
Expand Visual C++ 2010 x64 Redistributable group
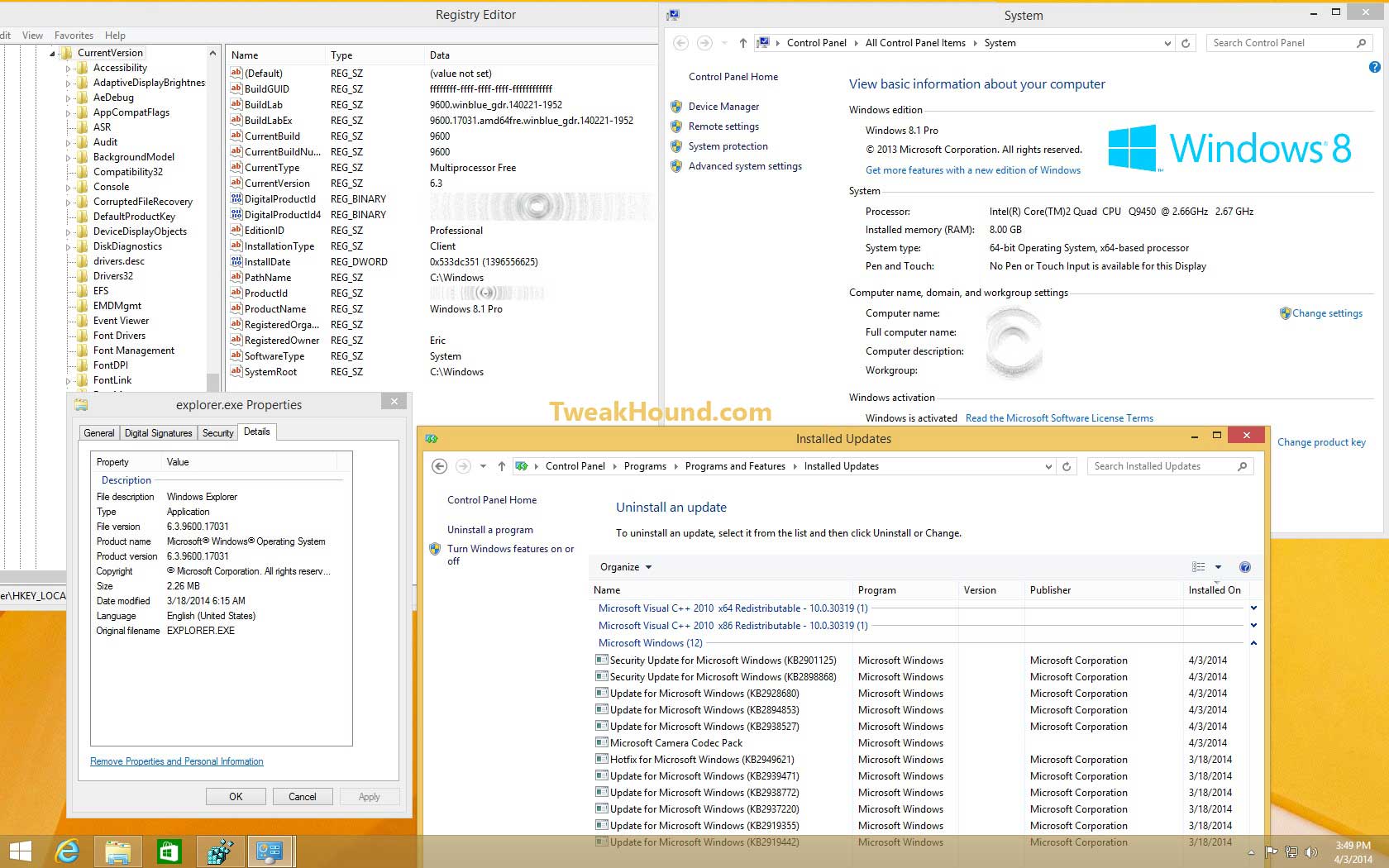tap(1253, 608)
